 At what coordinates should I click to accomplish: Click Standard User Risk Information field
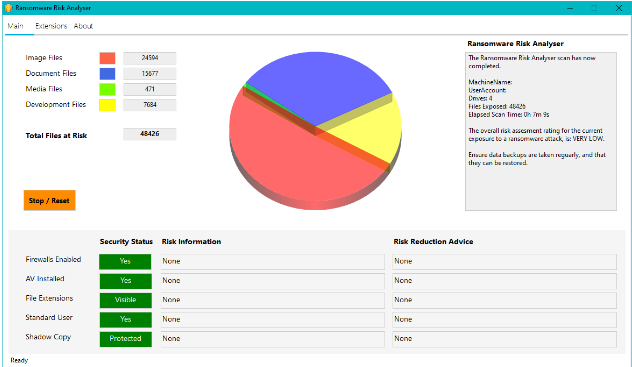[272, 319]
